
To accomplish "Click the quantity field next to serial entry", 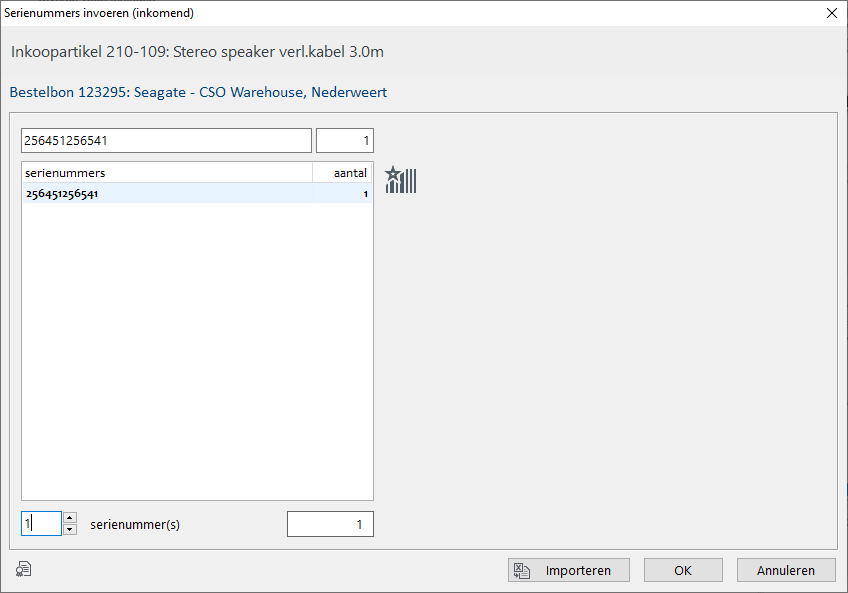I will click(344, 140).
